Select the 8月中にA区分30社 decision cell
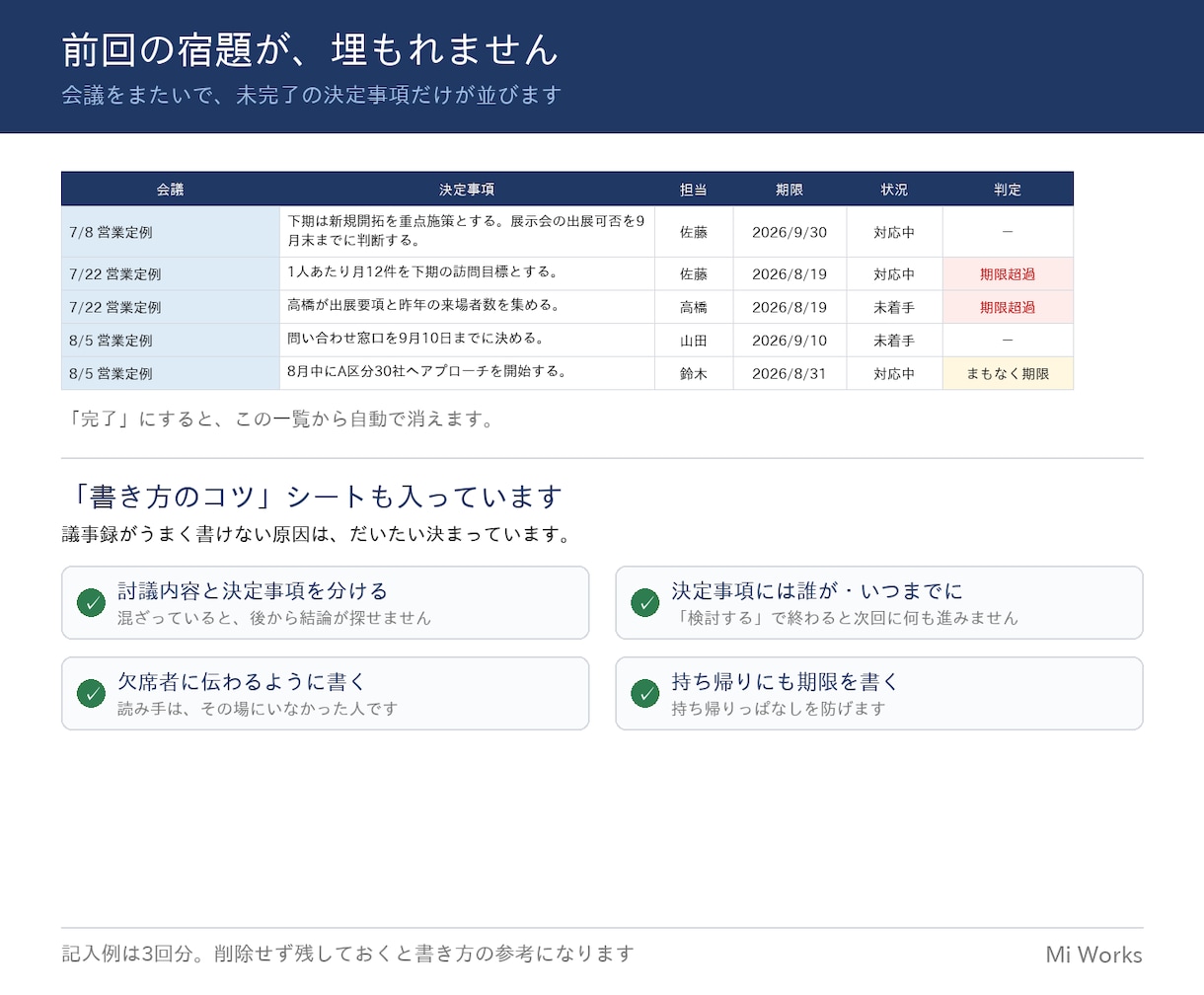Viewport: 1204px width, 995px height. [x=467, y=373]
